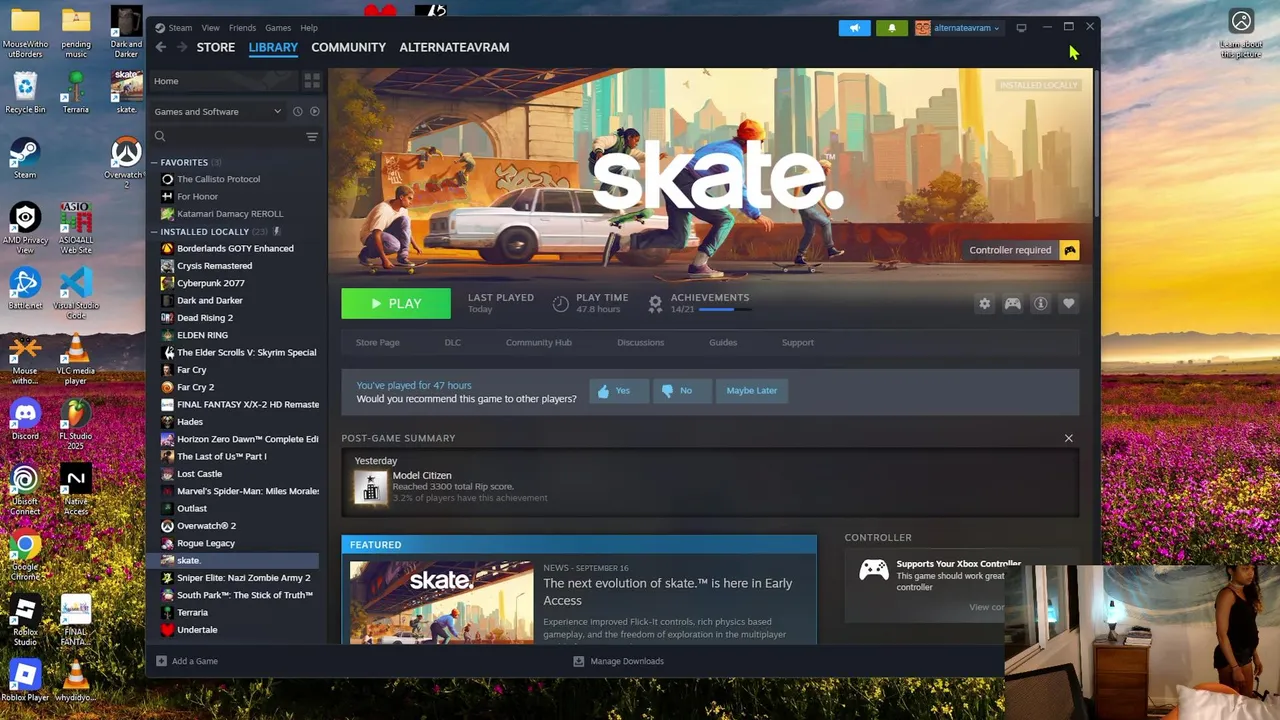Go to the ALTERNATEAVRAM profile tab
Image resolution: width=1280 pixels, height=720 pixels.
point(454,47)
